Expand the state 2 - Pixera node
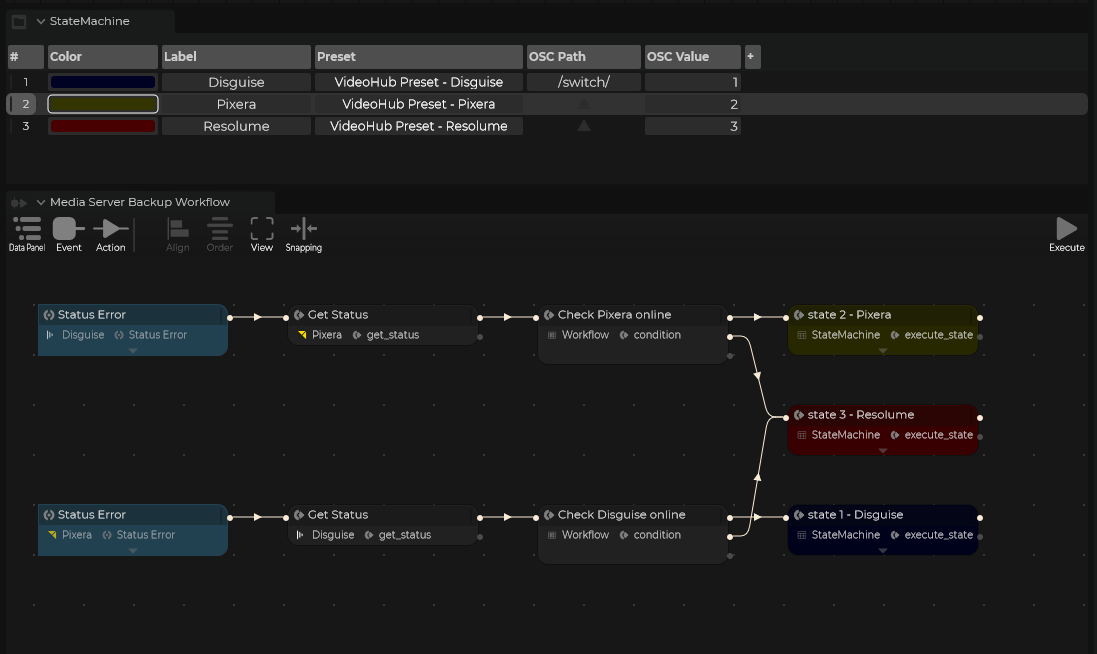The width and height of the screenshot is (1097, 654). click(883, 351)
